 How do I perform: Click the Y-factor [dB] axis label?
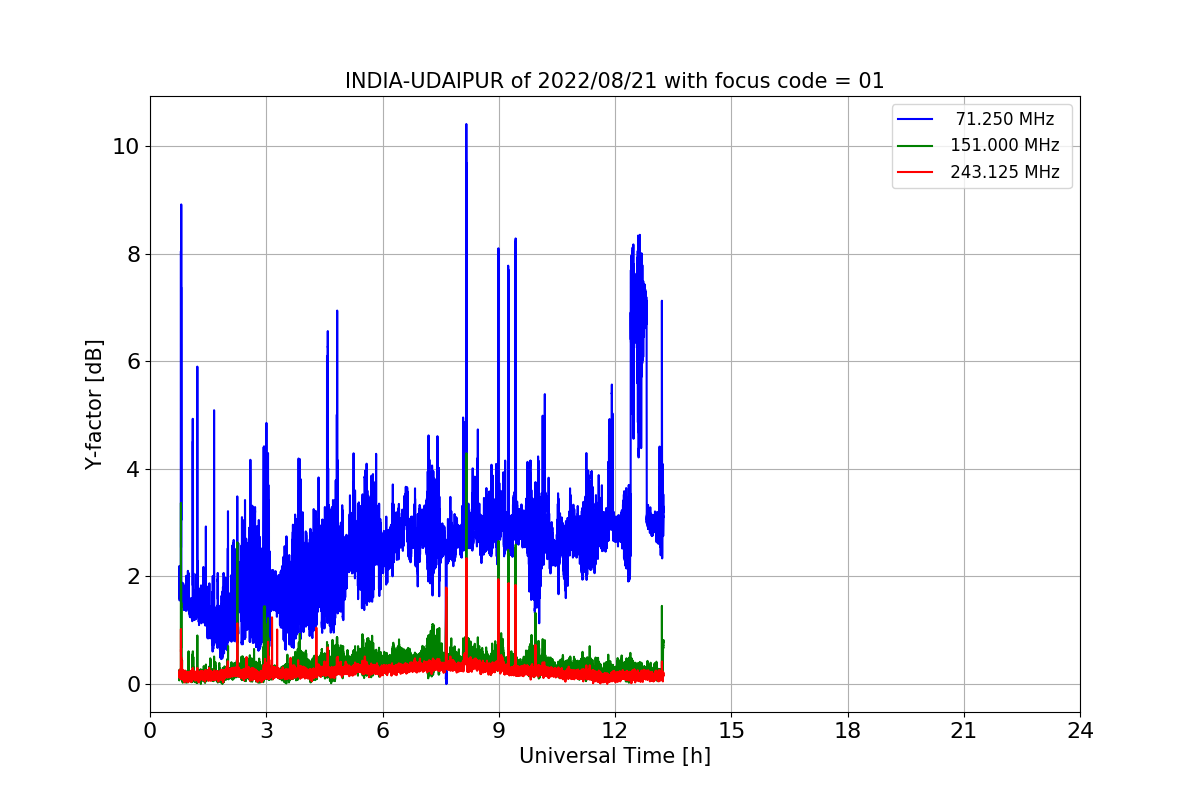coord(94,404)
